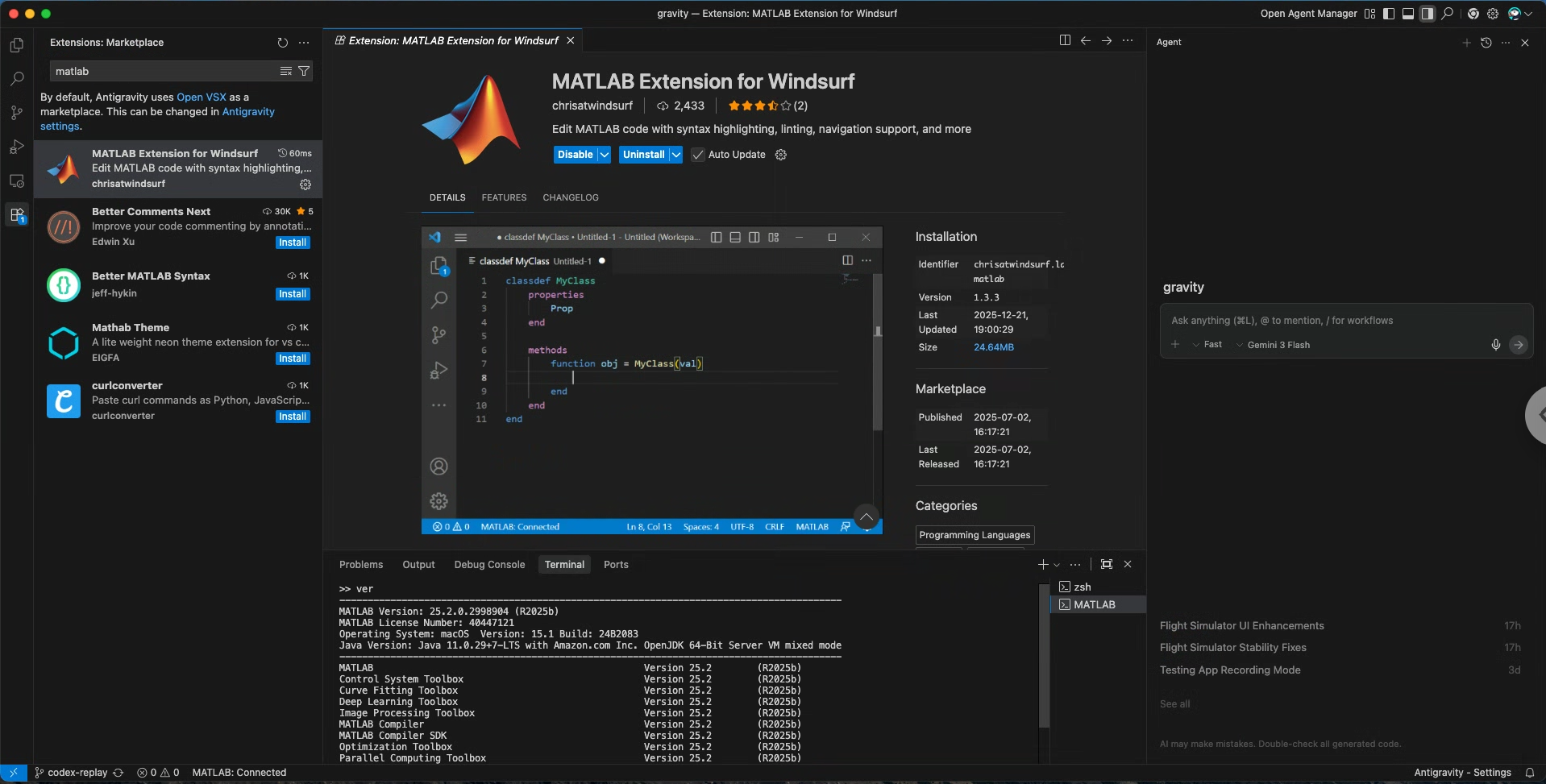
Task: Click the microphone icon in agent input
Action: click(x=1495, y=345)
